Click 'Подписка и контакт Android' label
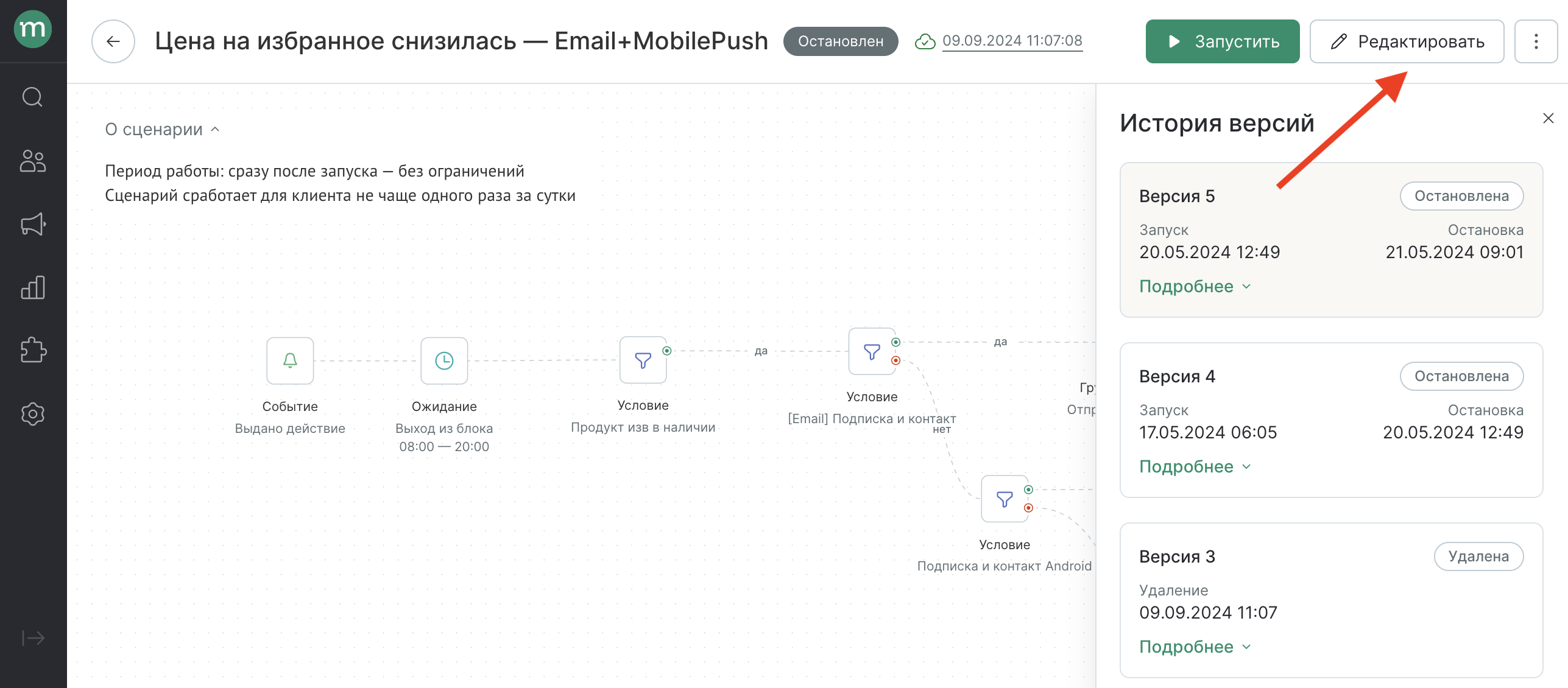This screenshot has height=688, width=1568. coord(1005,566)
